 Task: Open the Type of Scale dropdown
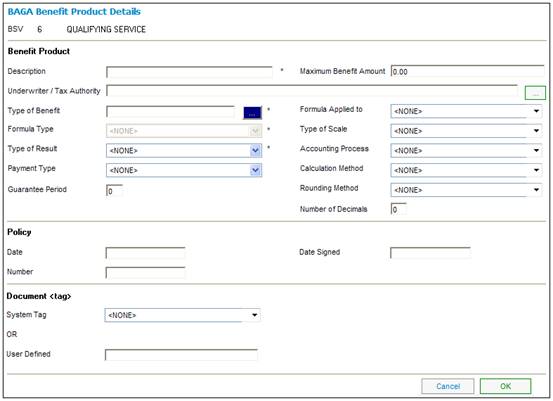pyautogui.click(x=466, y=131)
